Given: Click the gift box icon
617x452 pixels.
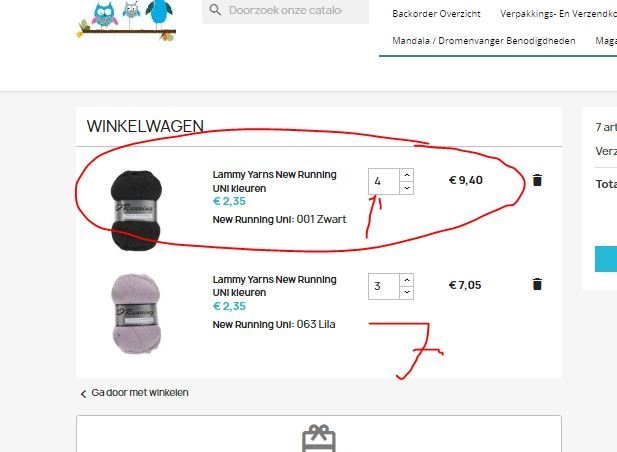Looking at the screenshot, I should click(x=319, y=438).
